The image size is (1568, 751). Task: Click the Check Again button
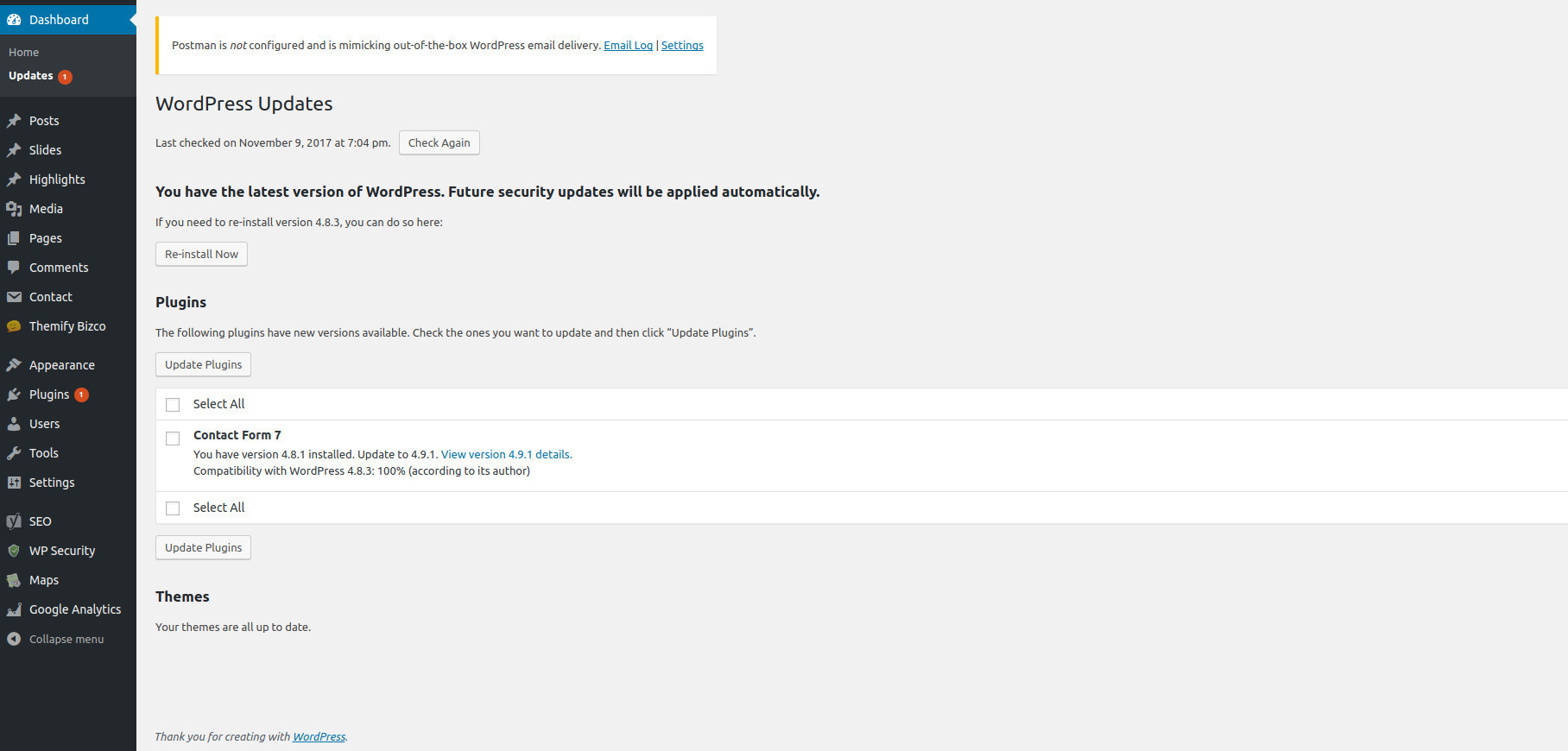coord(439,142)
